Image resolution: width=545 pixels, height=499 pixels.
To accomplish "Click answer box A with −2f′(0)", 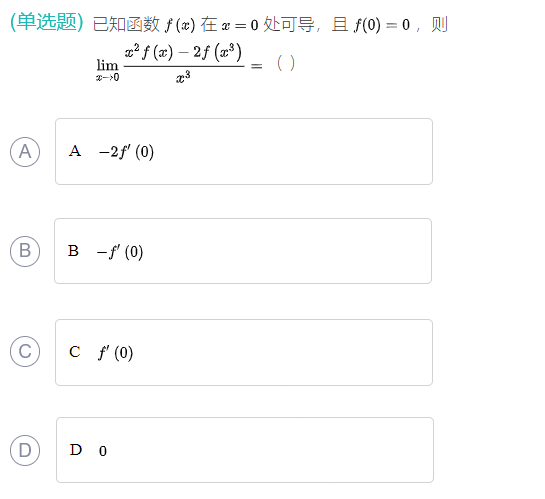I will [244, 152].
